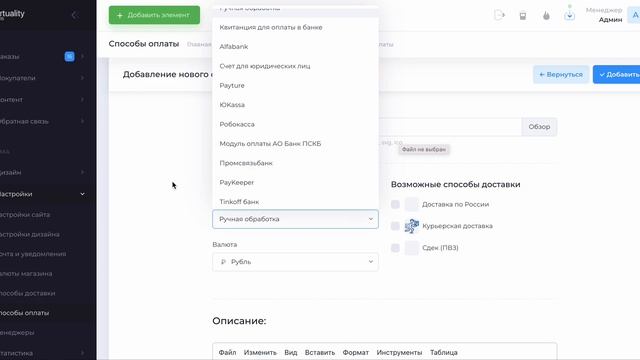Viewport: 640px width, 360px height.
Task: Click the Доставка по России icon placeholder
Action: tap(411, 204)
